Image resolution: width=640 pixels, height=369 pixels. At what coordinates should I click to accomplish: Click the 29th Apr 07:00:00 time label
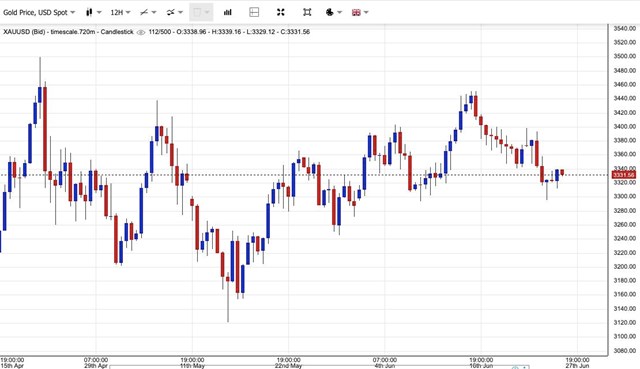[96, 363]
